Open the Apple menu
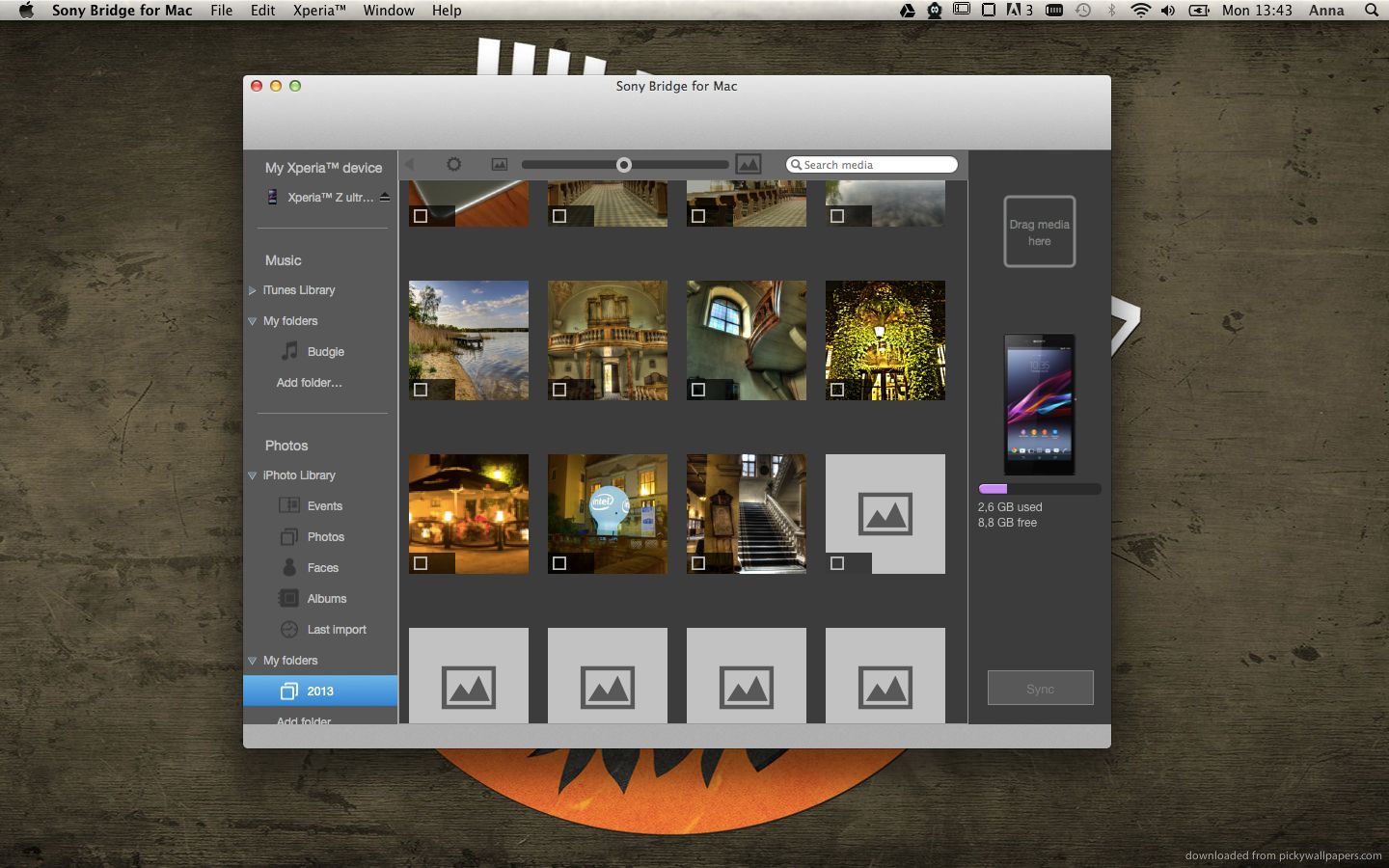1389x868 pixels. 26,11
